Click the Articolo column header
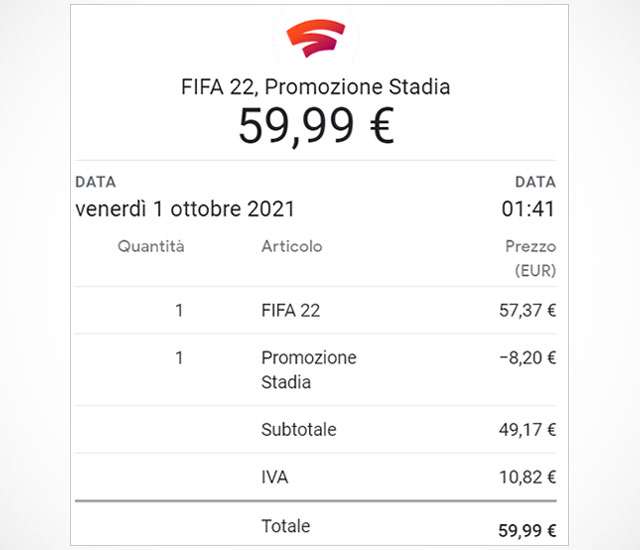 [291, 246]
